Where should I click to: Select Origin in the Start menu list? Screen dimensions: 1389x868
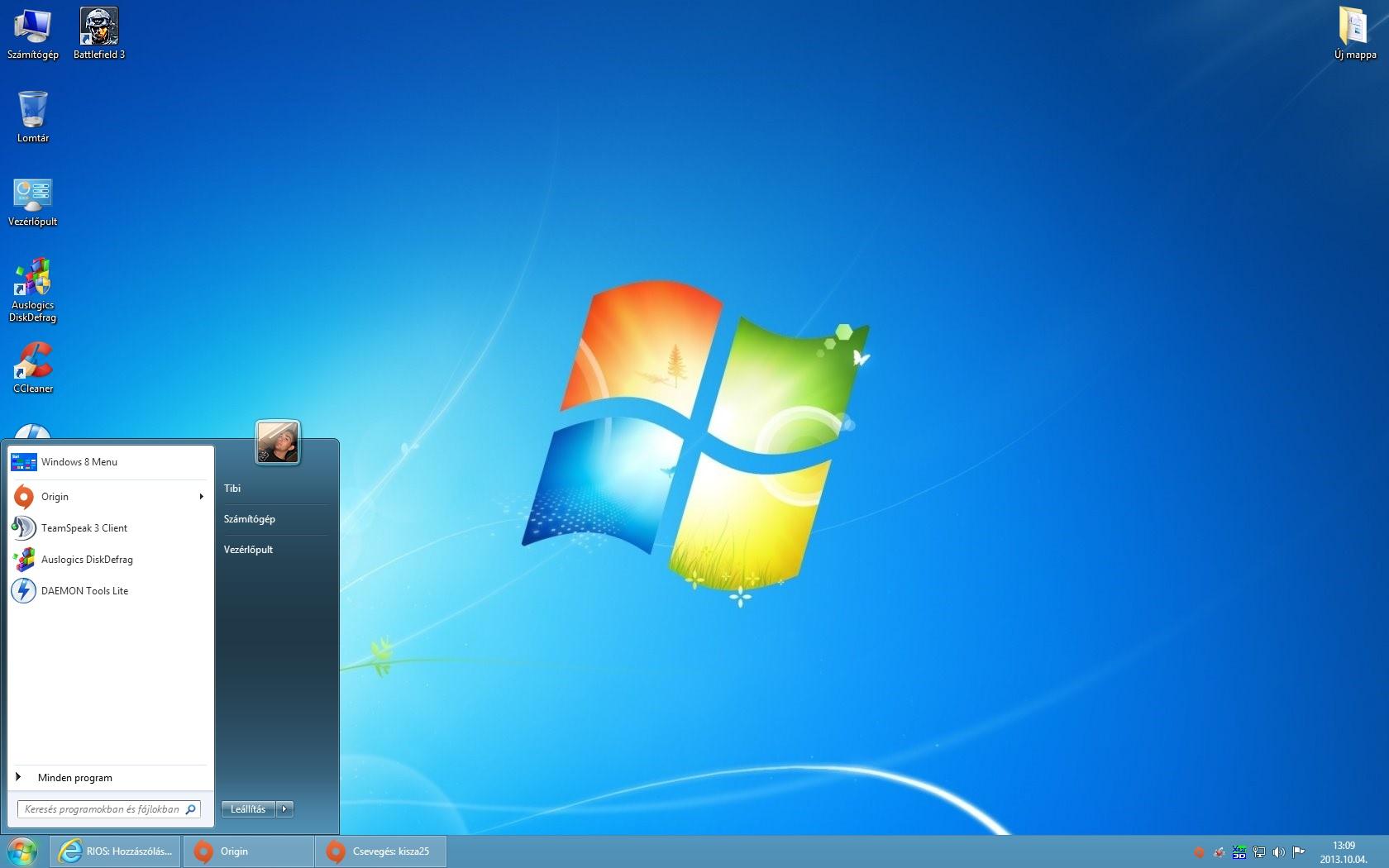pyautogui.click(x=111, y=497)
